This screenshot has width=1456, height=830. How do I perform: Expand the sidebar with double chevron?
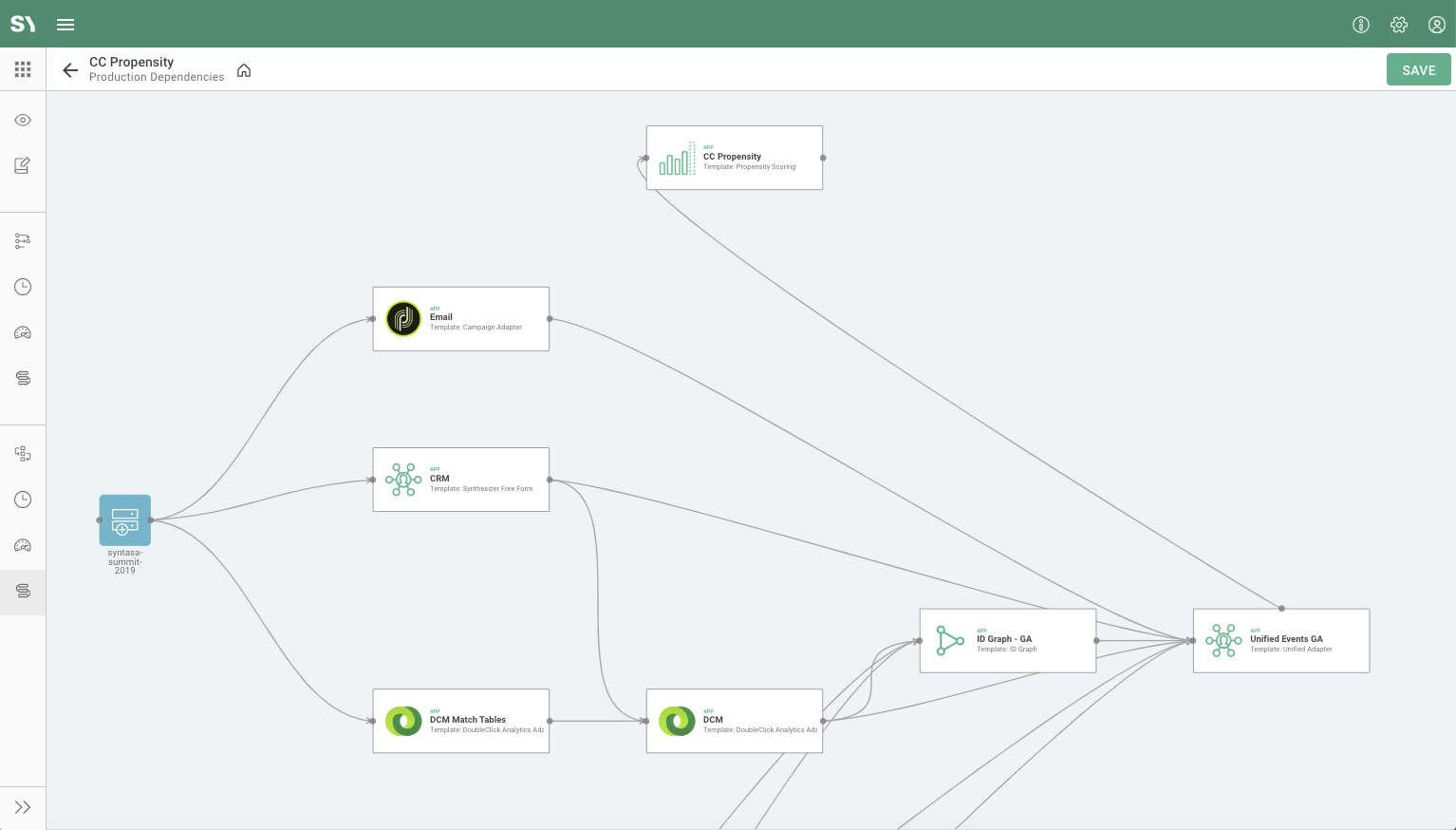click(x=23, y=807)
